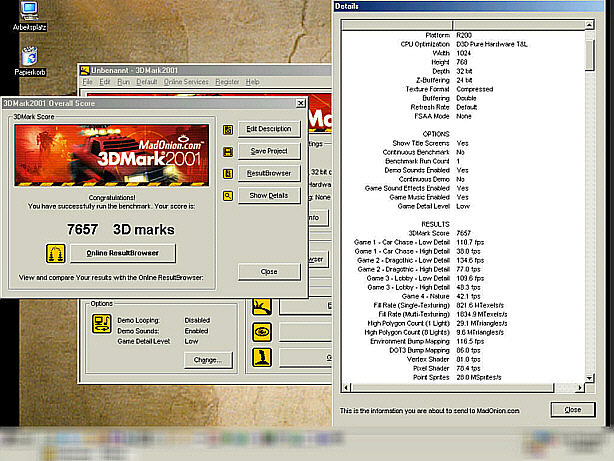The image size is (614, 461).
Task: Select the Pixel Shader row
Action: click(463, 369)
